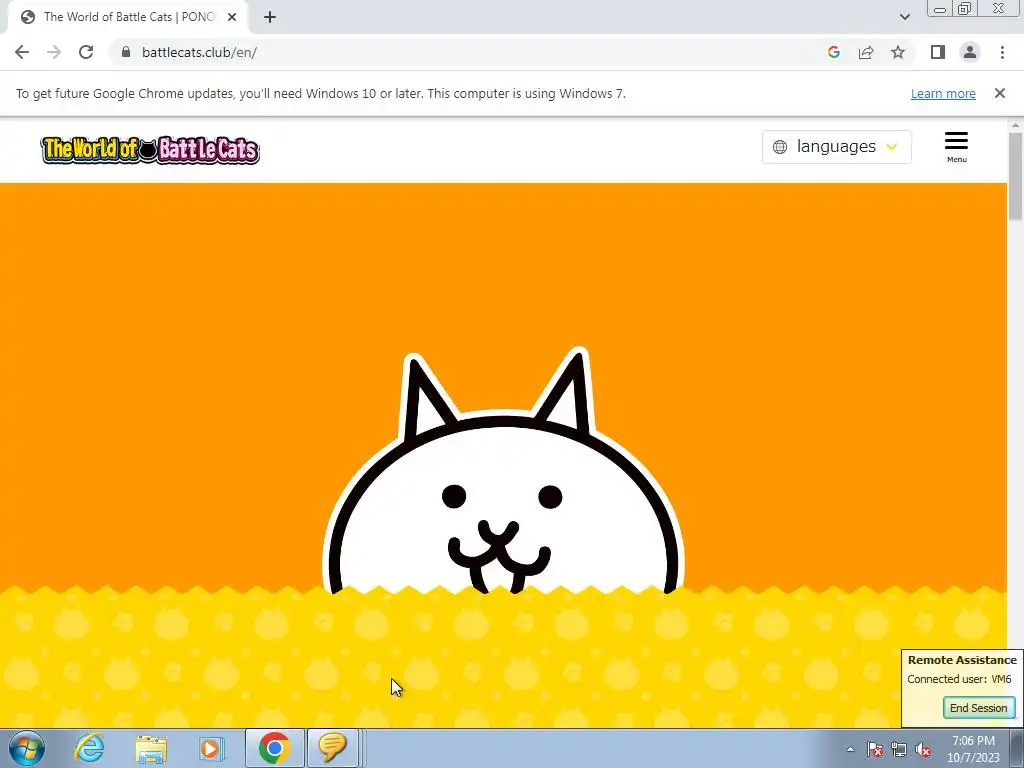Toggle the Chrome side panel icon
The width and height of the screenshot is (1024, 768).
938,52
